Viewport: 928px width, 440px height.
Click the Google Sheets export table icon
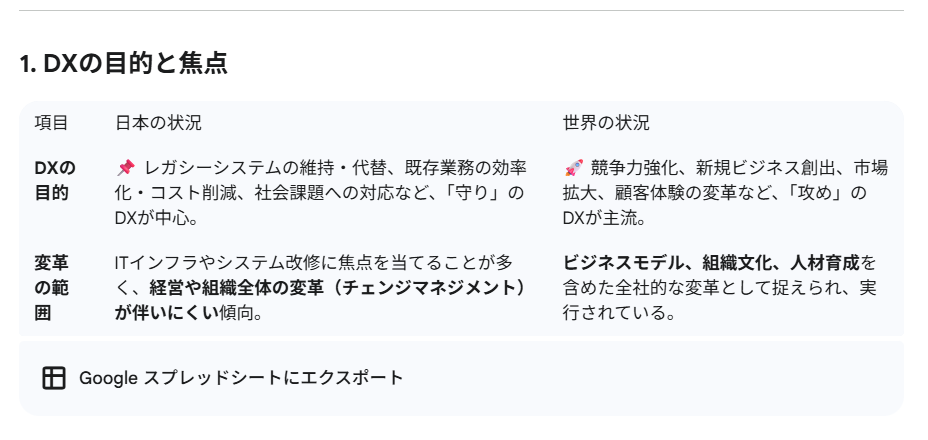[x=54, y=378]
